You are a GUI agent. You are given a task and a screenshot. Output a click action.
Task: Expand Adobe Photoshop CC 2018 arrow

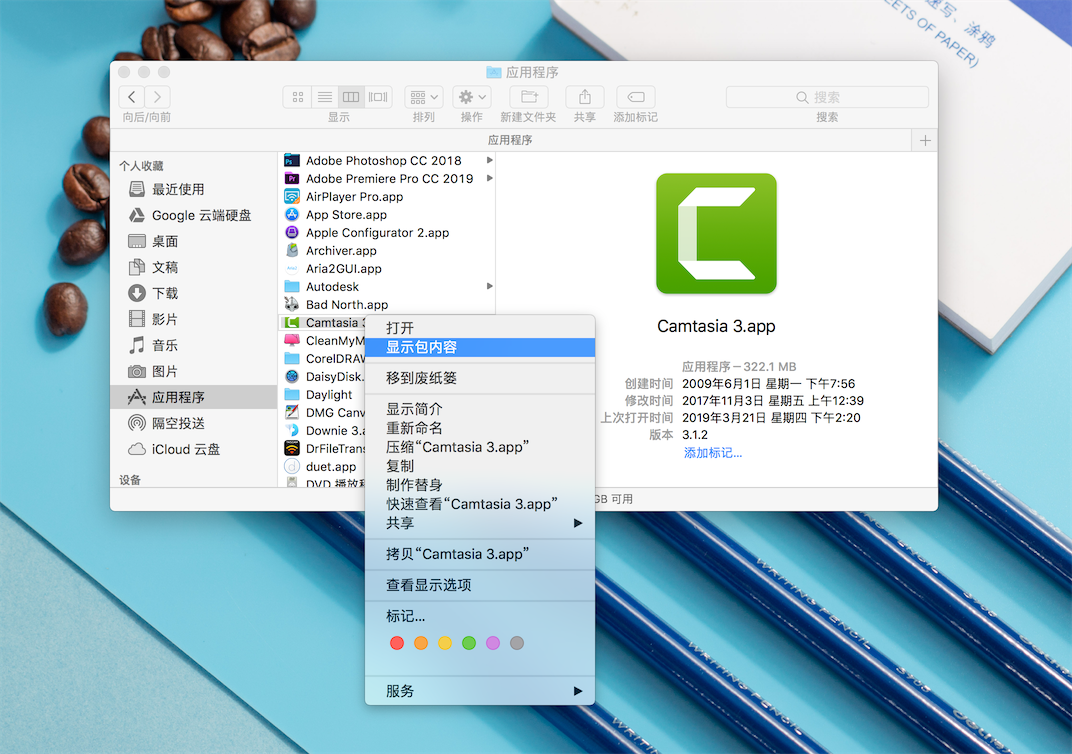pos(490,160)
